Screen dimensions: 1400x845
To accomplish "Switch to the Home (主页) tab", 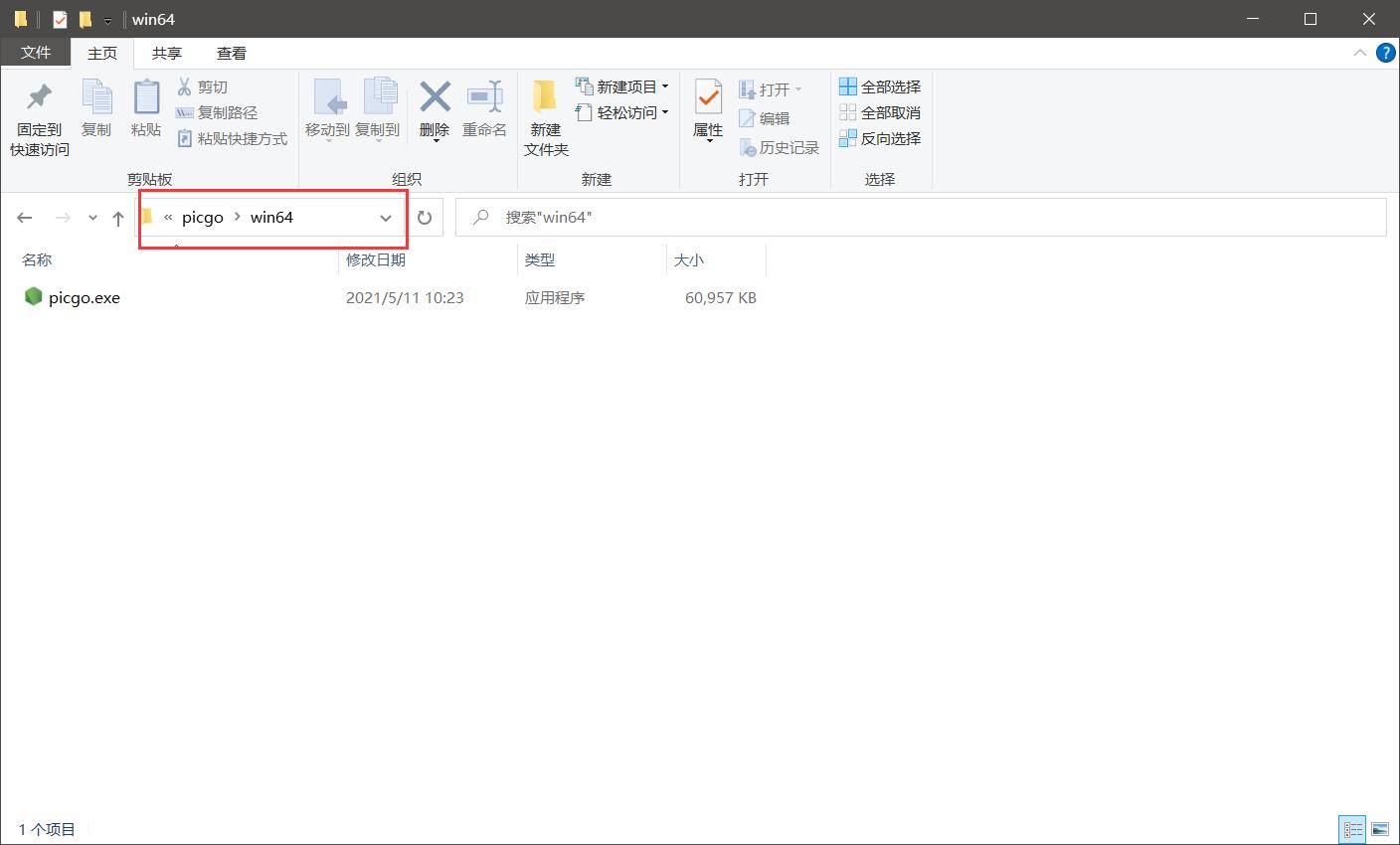I will (102, 53).
